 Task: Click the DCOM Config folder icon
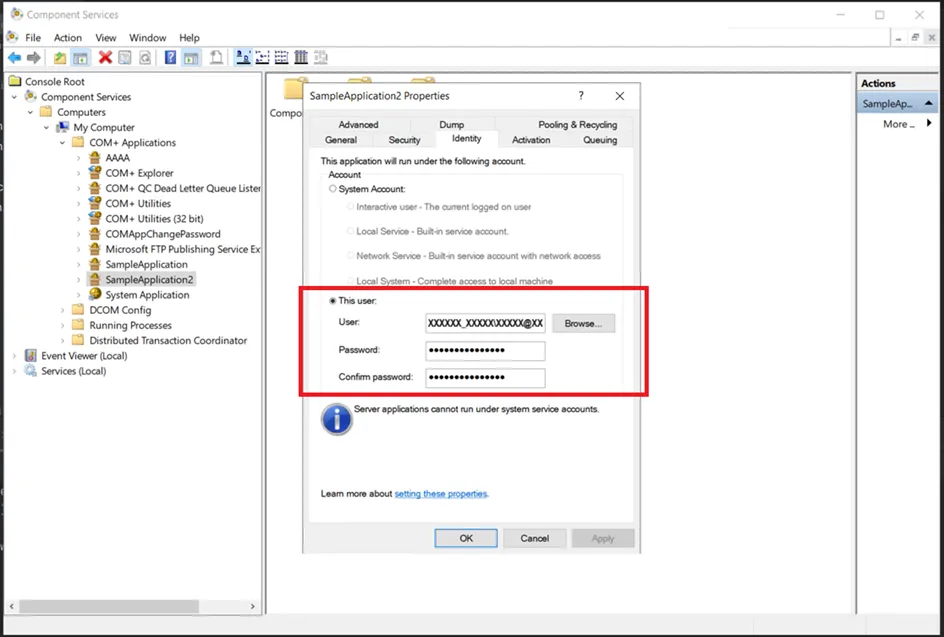click(x=78, y=309)
